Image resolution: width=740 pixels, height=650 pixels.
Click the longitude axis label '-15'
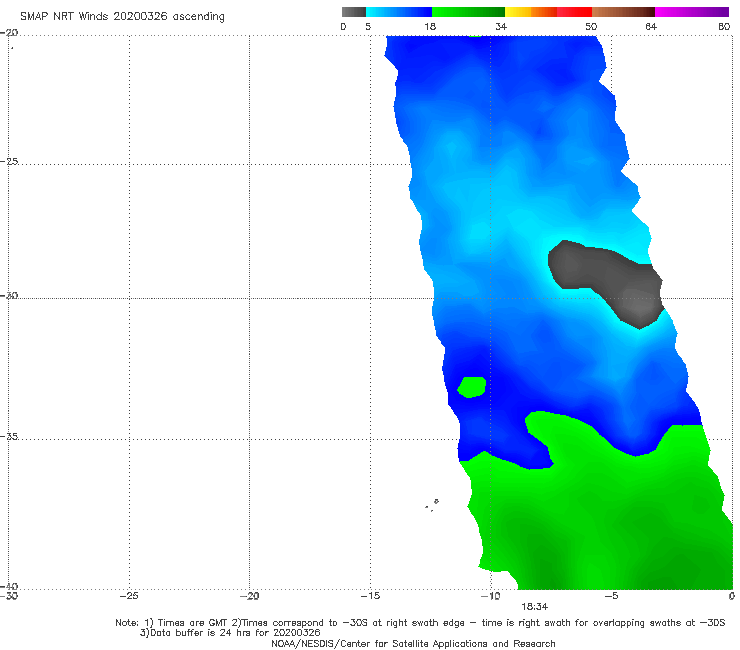[x=370, y=596]
